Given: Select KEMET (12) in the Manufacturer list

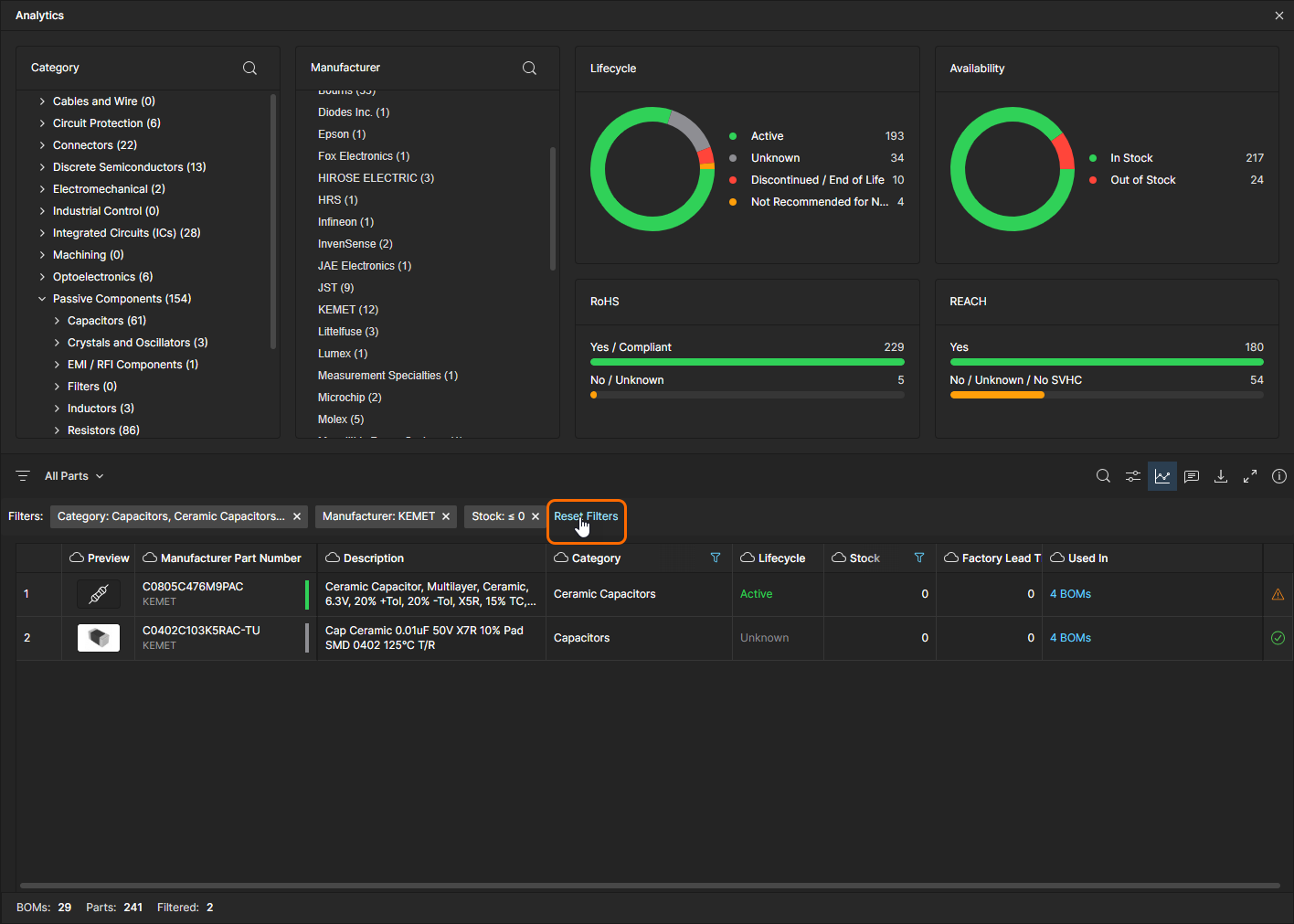Looking at the screenshot, I should [x=347, y=310].
